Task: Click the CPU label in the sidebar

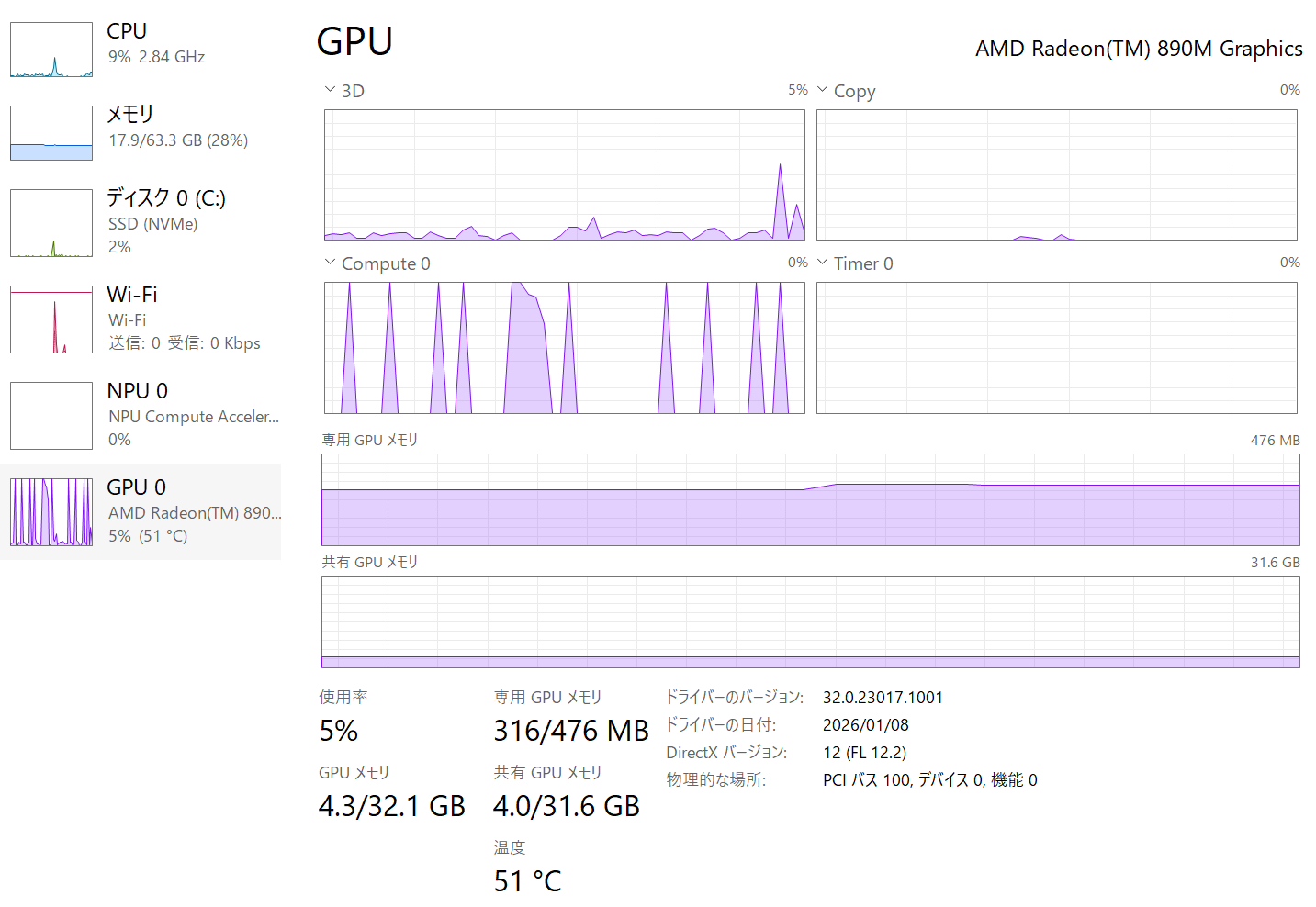Action: tap(127, 31)
